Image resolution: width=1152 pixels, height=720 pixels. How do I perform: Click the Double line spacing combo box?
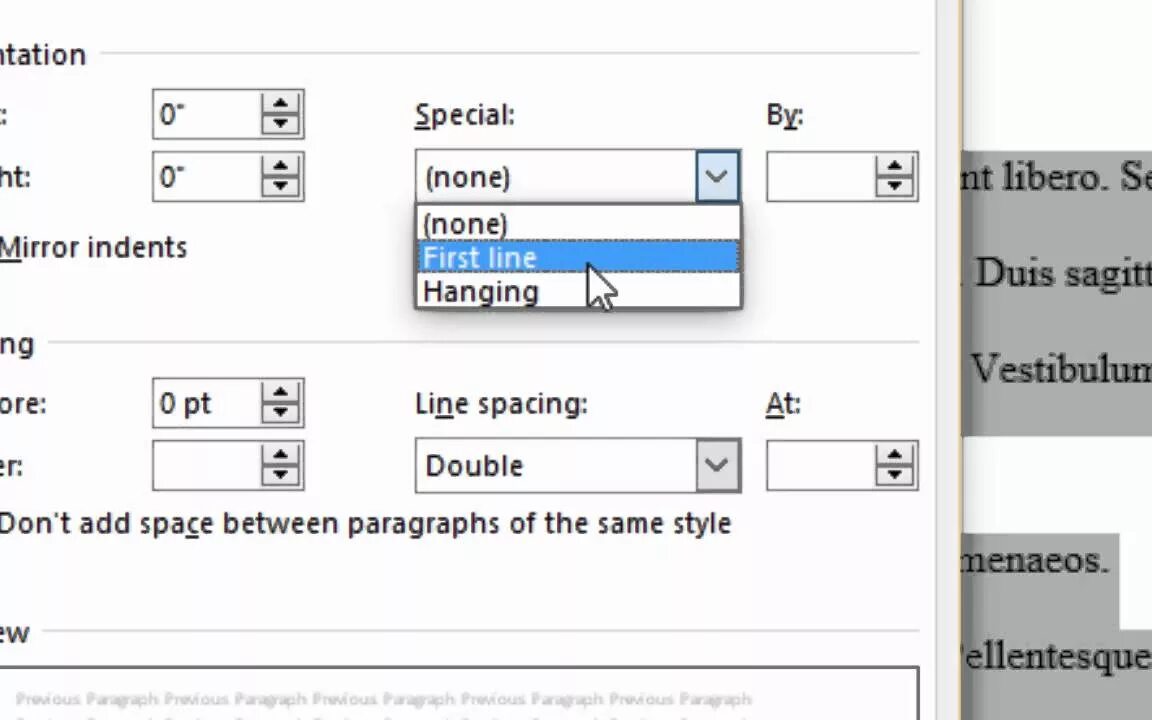pyautogui.click(x=577, y=465)
